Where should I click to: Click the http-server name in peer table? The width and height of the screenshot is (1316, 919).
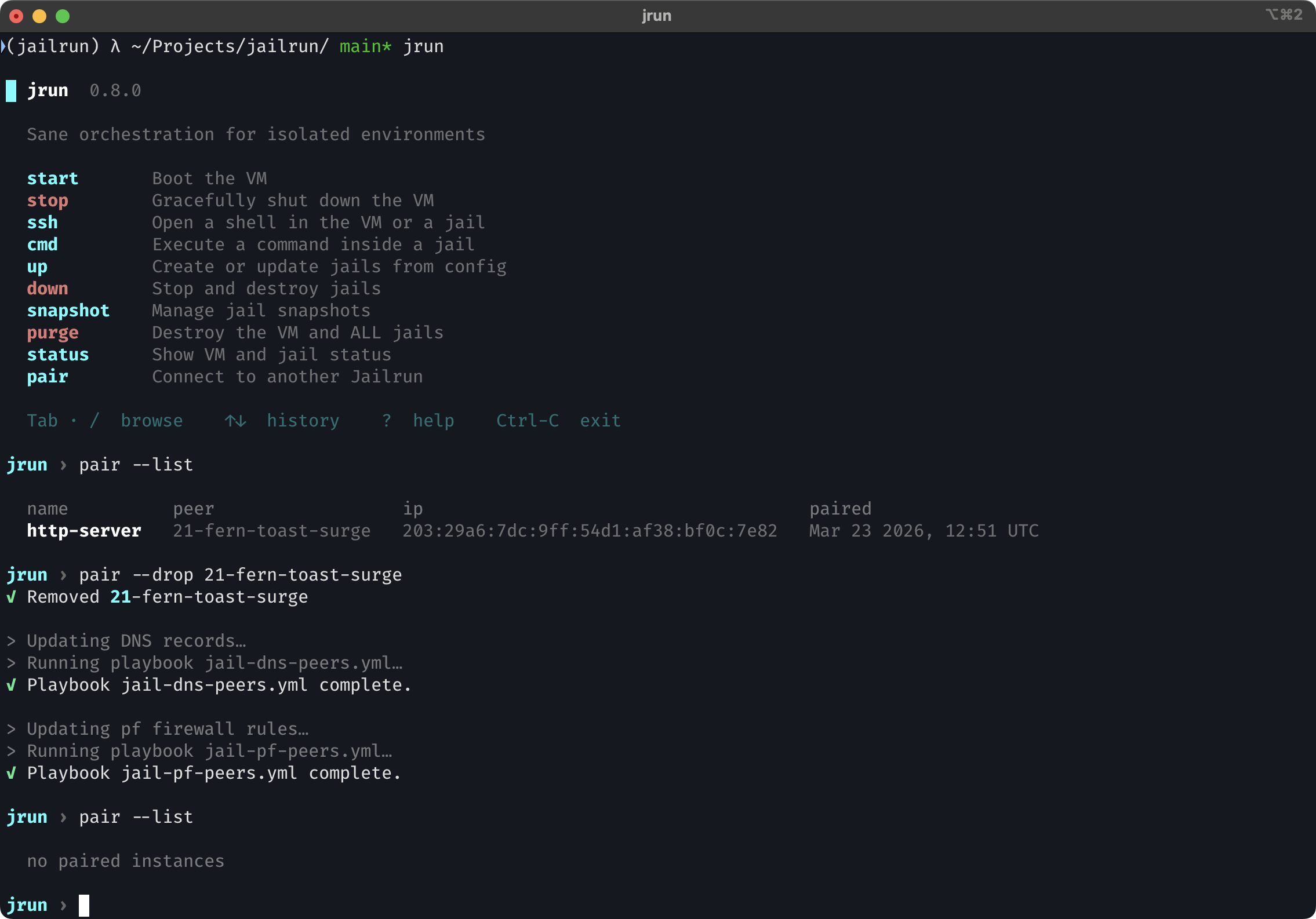(84, 531)
